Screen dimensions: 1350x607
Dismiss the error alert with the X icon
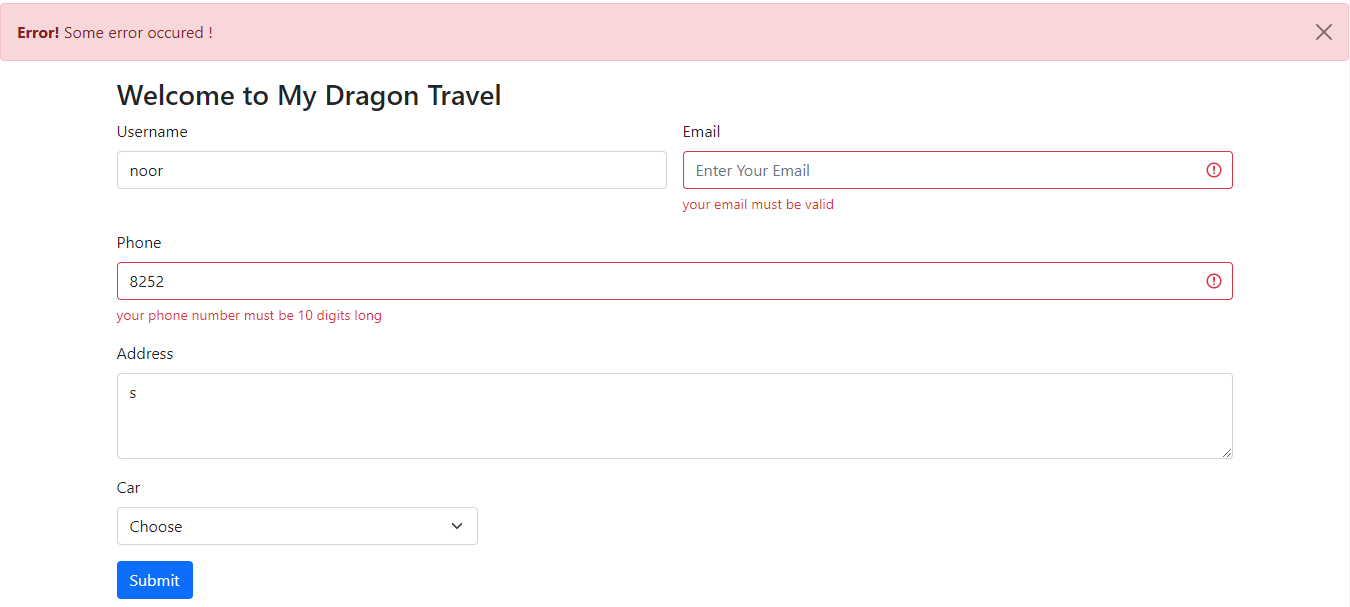click(1323, 31)
